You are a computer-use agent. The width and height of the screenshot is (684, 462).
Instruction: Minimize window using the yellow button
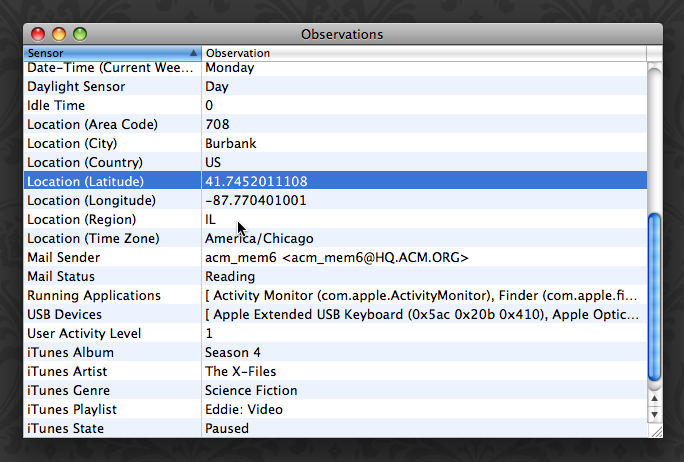click(x=59, y=34)
